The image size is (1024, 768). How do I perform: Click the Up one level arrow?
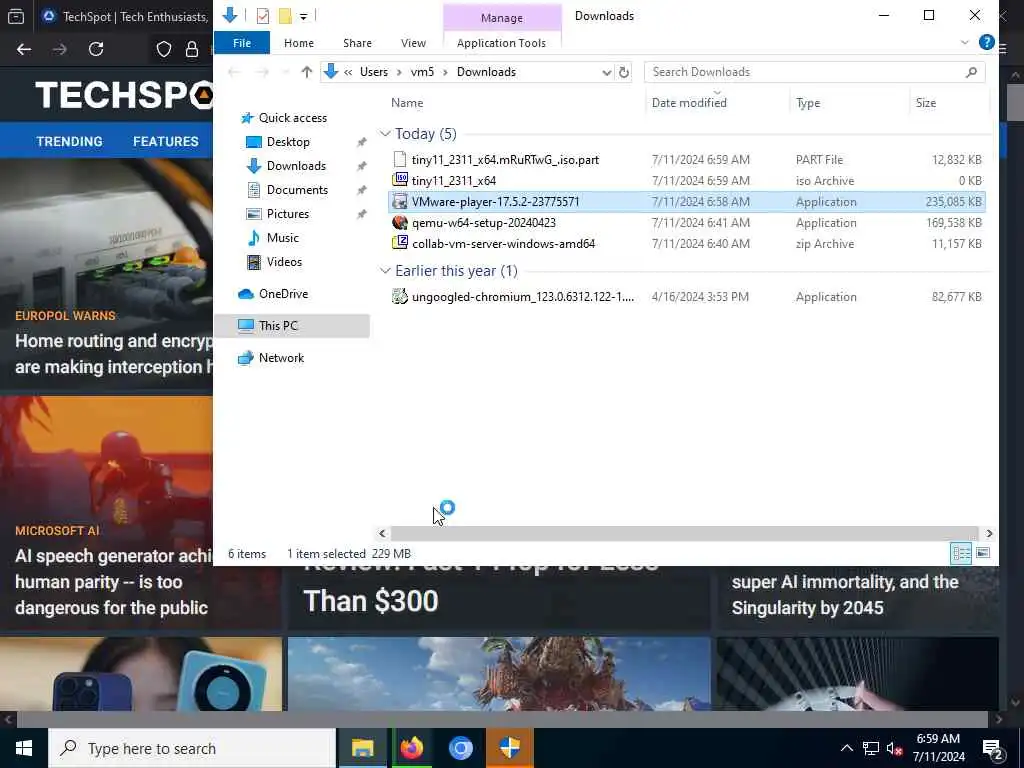(306, 72)
